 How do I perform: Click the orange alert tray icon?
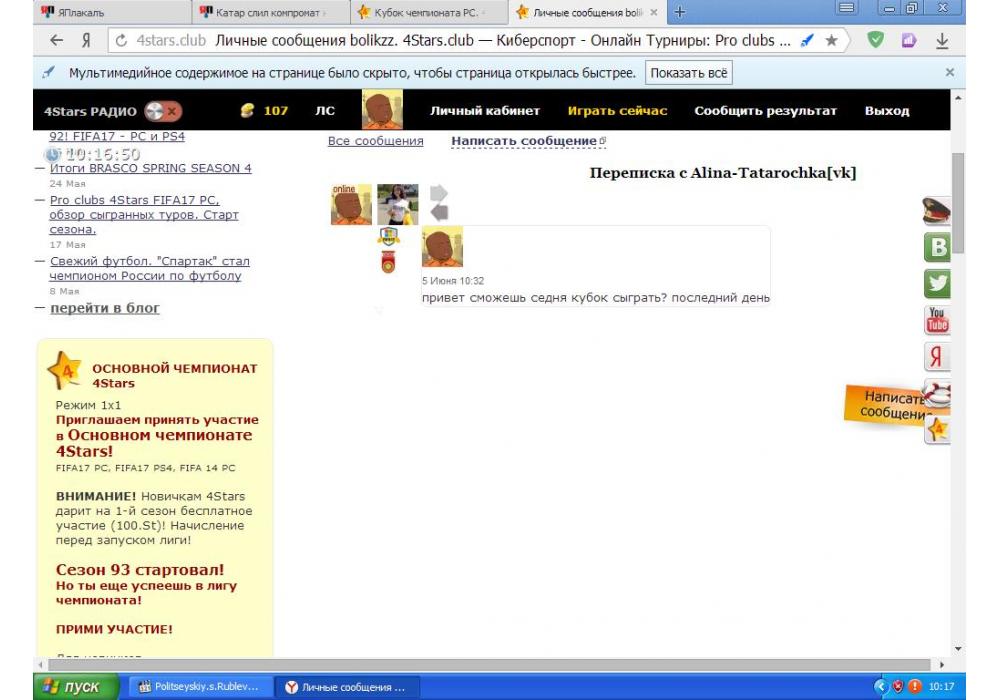tap(915, 687)
